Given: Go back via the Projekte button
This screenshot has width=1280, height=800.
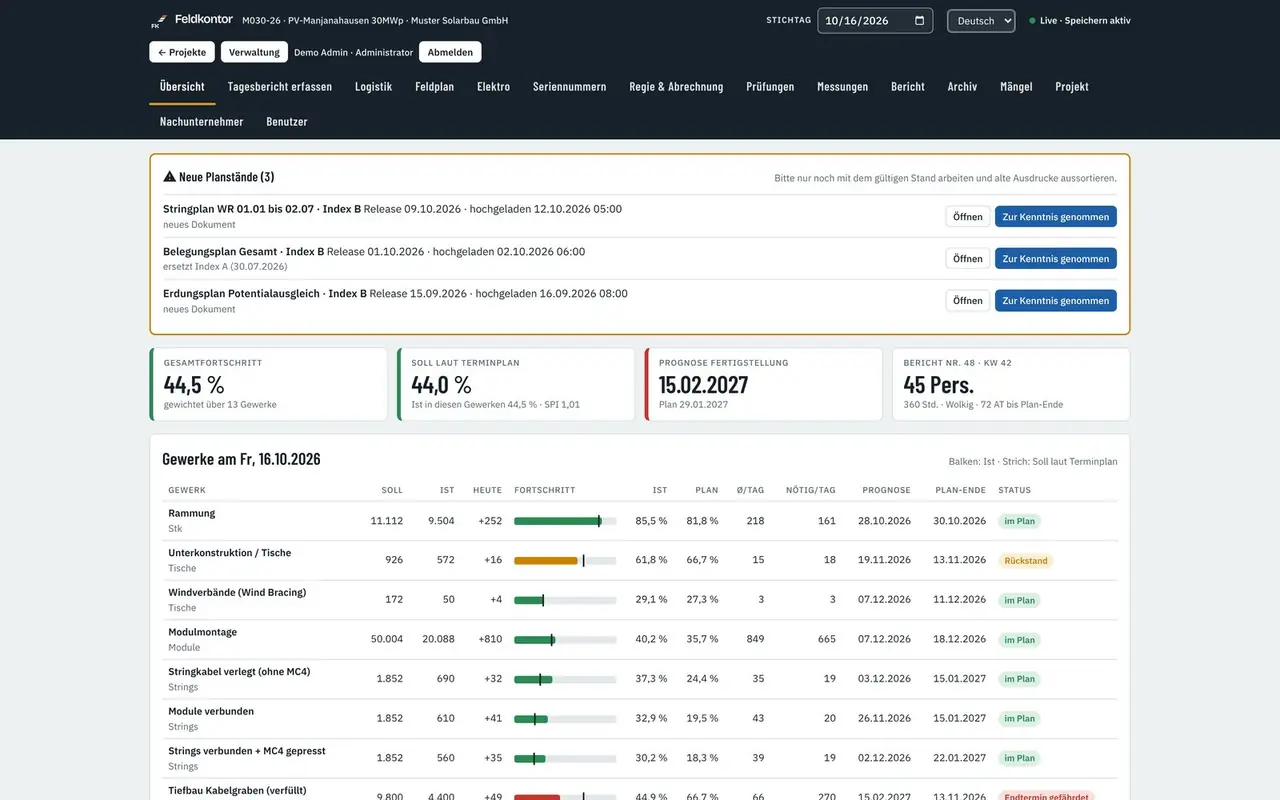Looking at the screenshot, I should 182,52.
